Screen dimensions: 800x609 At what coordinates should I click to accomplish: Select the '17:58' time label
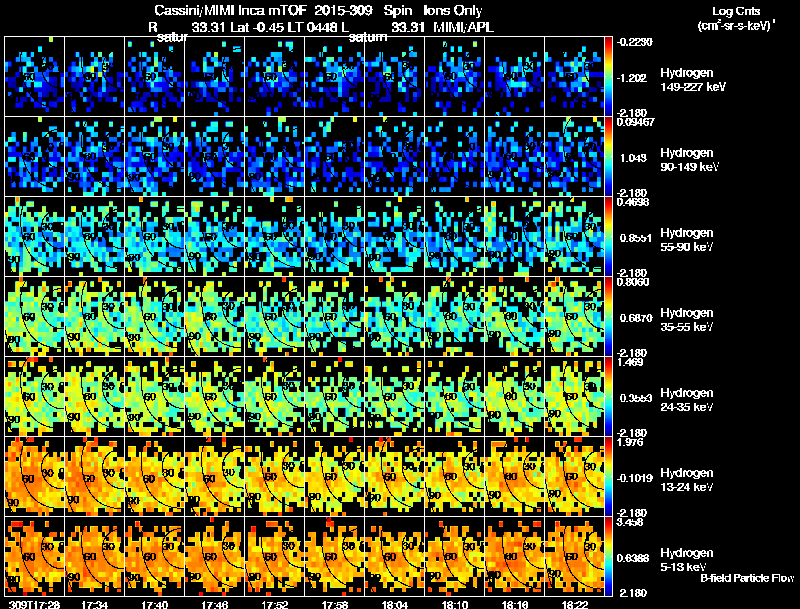click(335, 604)
